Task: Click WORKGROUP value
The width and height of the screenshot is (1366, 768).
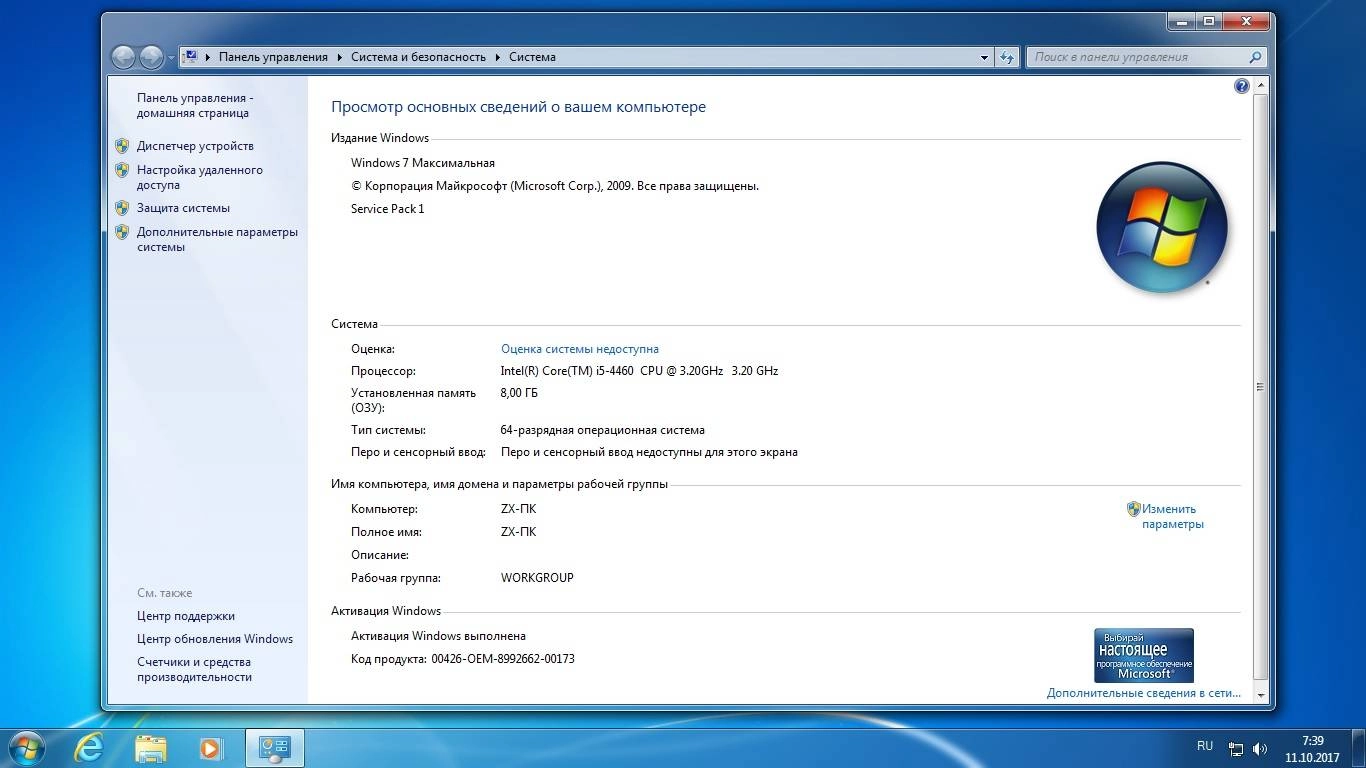Action: (x=537, y=578)
